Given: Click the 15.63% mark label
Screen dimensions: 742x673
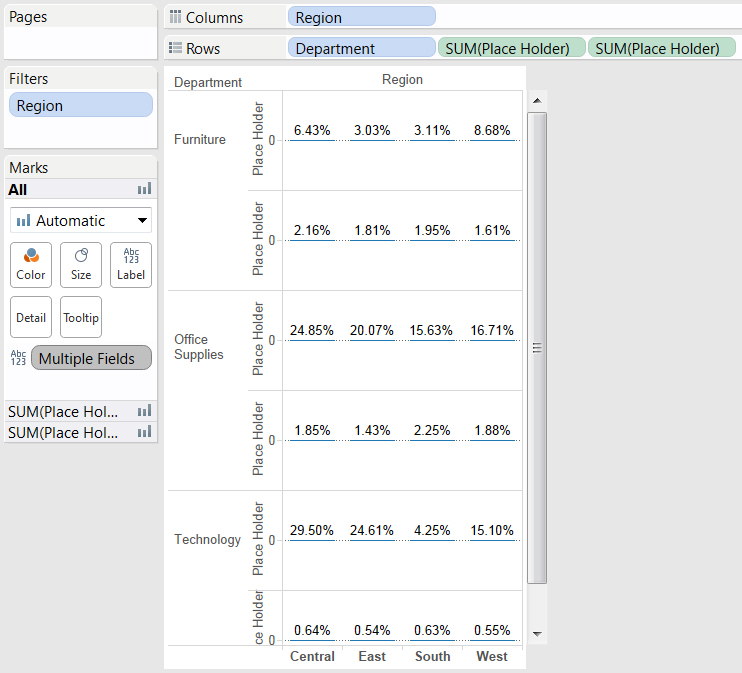Looking at the screenshot, I should point(432,330).
